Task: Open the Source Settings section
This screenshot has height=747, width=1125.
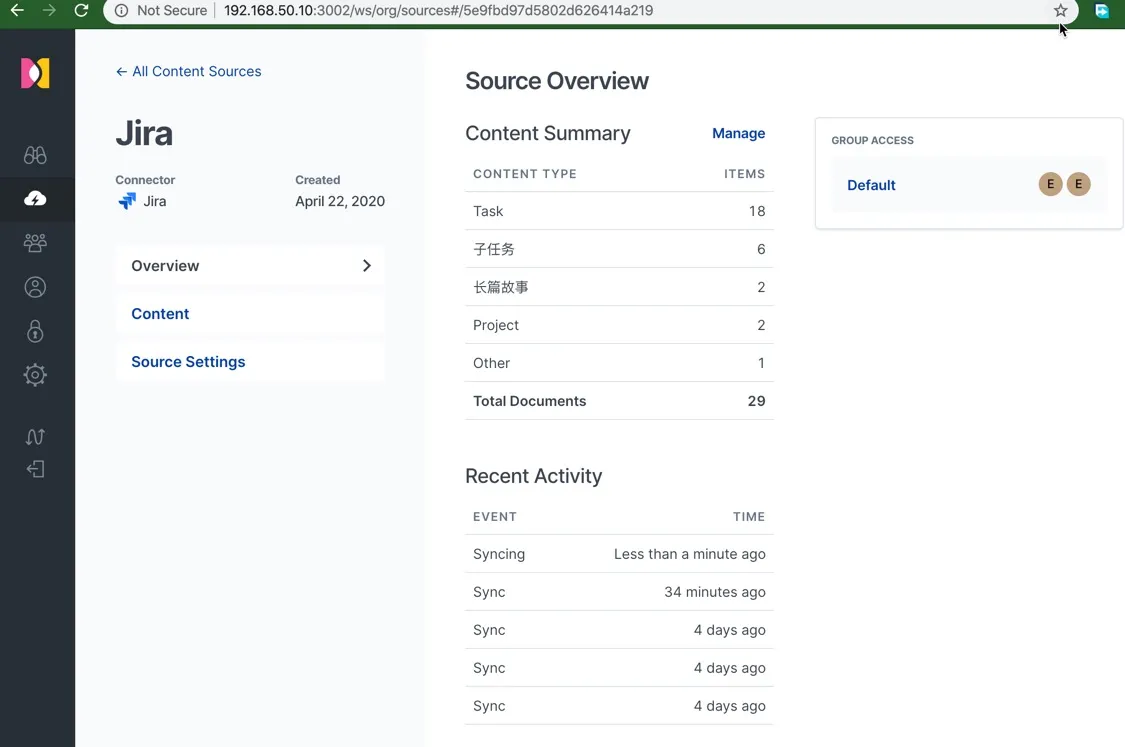Action: [x=188, y=362]
